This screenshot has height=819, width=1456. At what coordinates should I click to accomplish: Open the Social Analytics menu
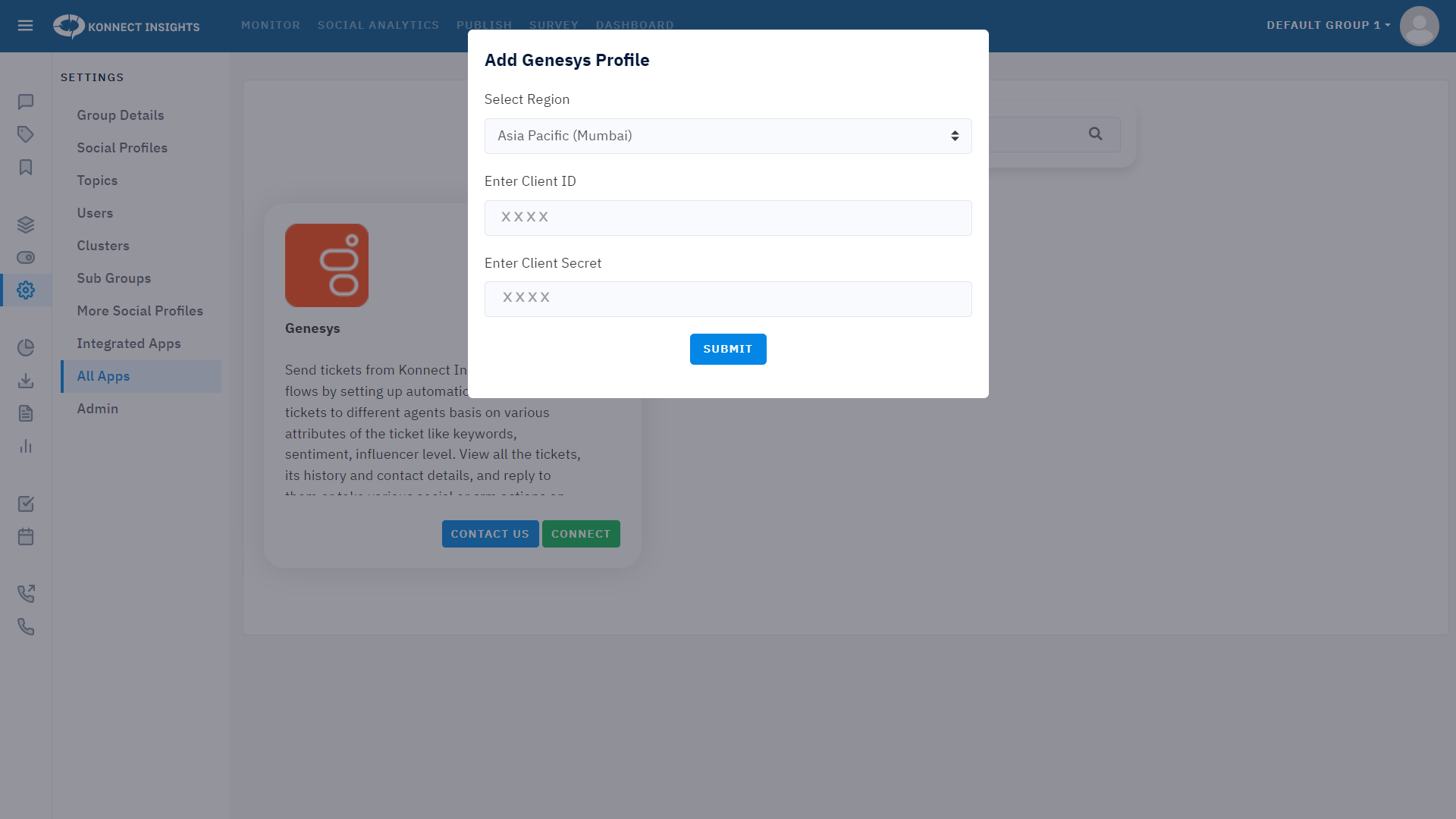click(x=378, y=25)
